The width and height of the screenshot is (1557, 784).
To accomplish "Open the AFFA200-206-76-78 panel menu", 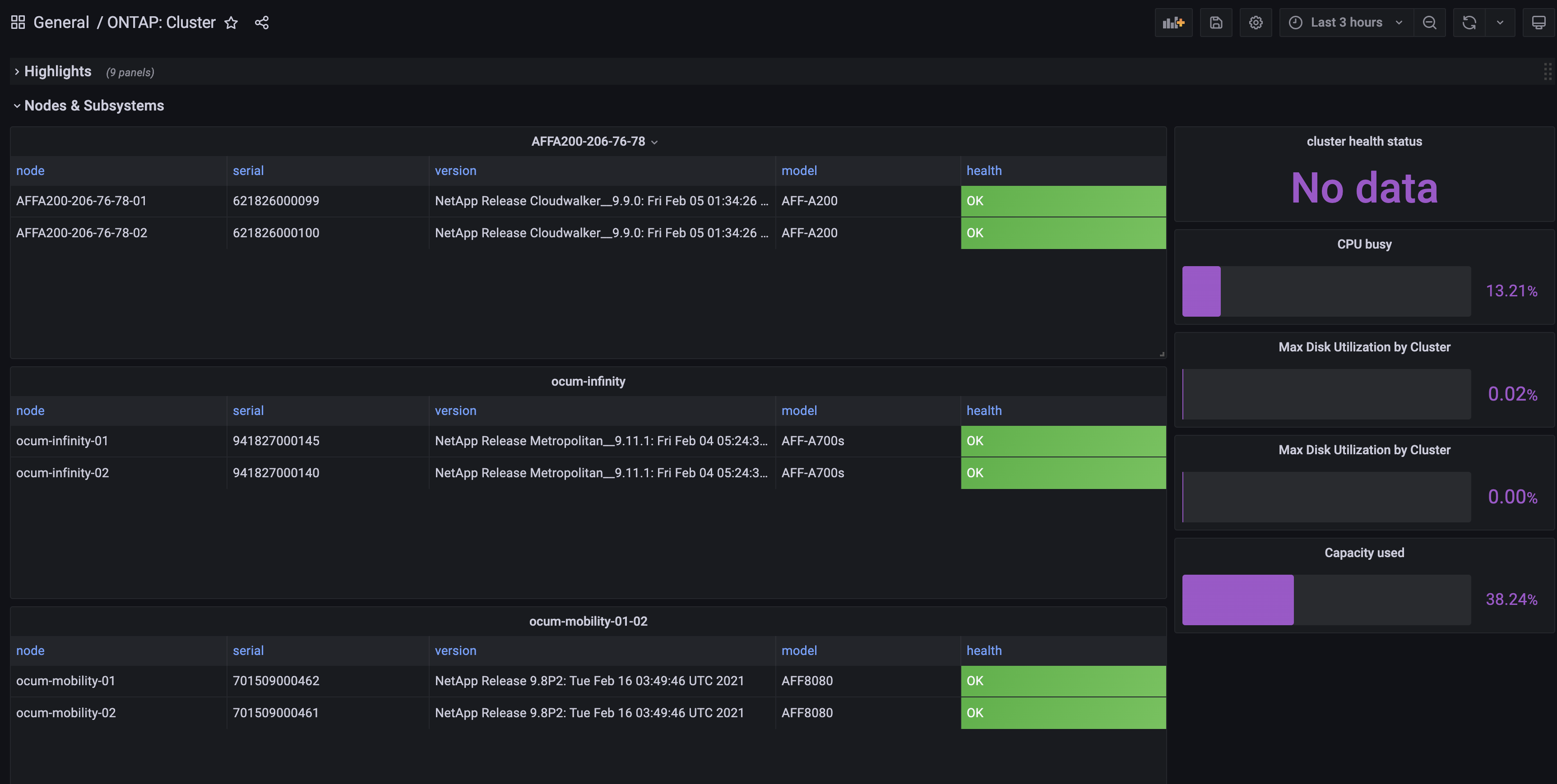I will 655,142.
